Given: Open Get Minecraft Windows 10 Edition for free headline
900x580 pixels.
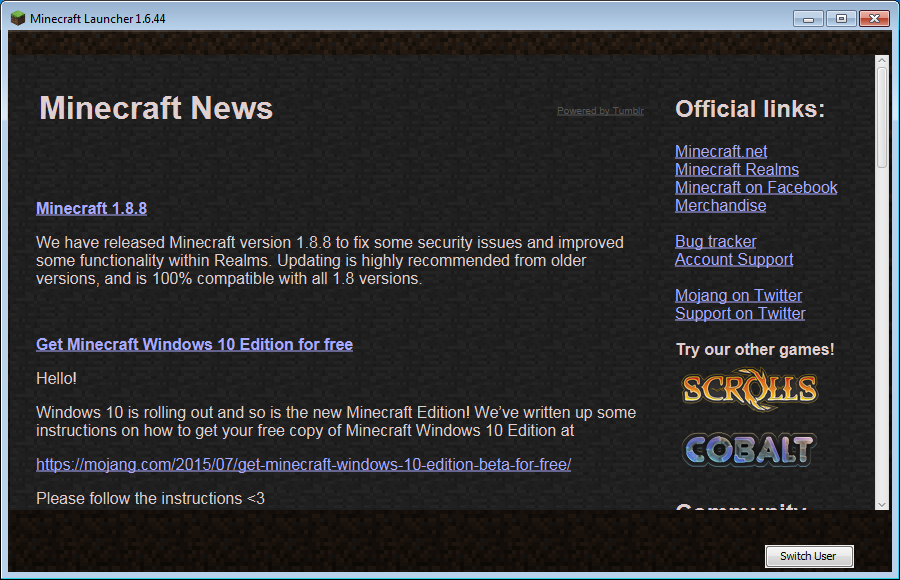Looking at the screenshot, I should pyautogui.click(x=195, y=345).
